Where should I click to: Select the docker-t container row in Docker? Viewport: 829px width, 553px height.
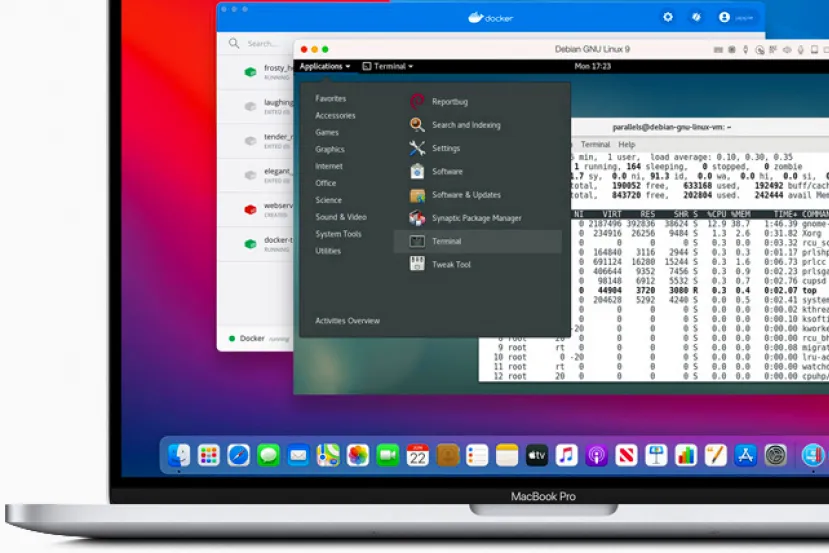(x=255, y=244)
